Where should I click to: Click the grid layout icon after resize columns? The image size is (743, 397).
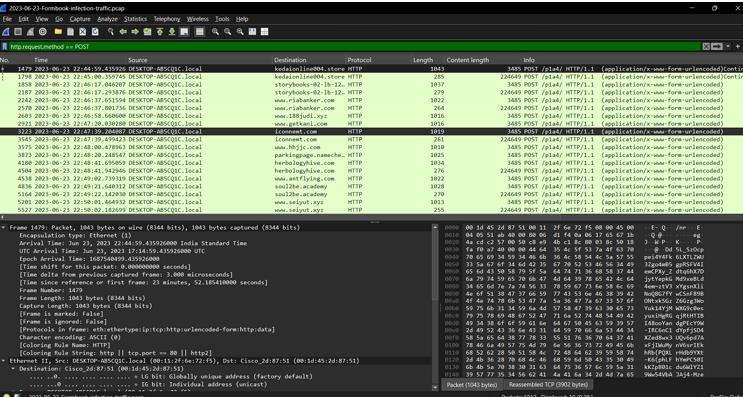click(265, 32)
